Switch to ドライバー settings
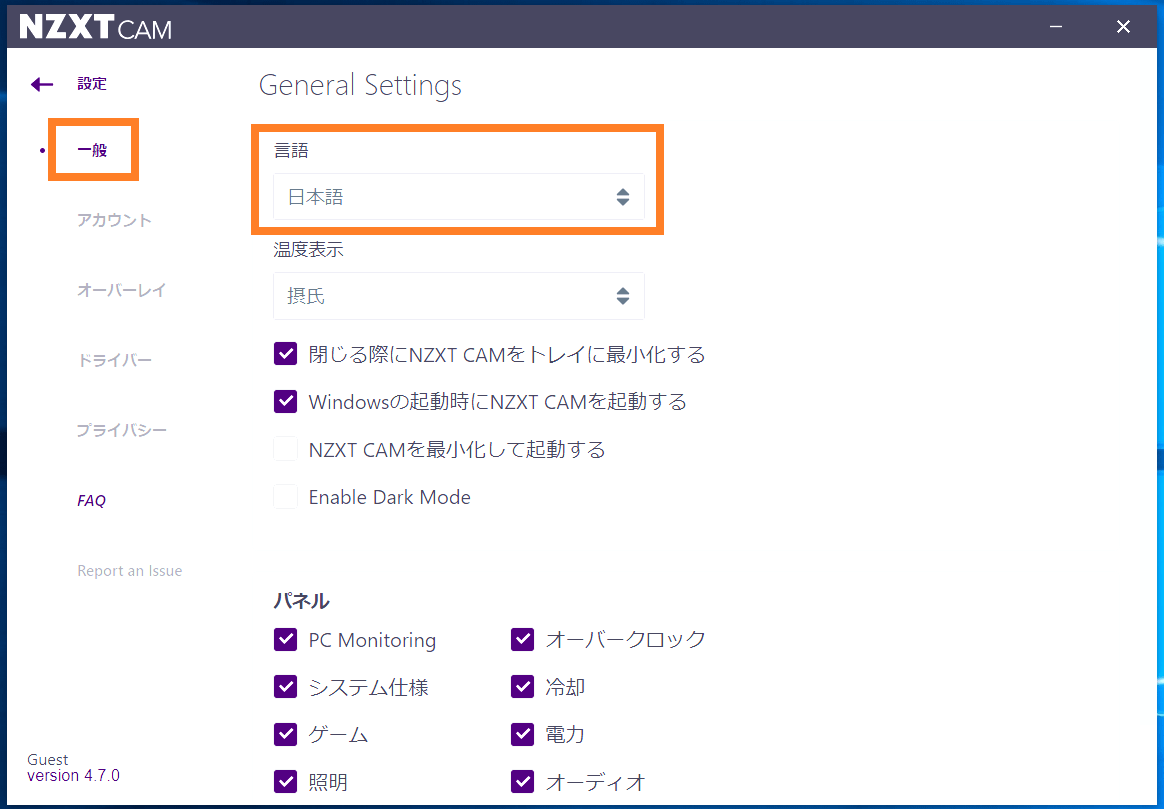The width and height of the screenshot is (1164, 809). [114, 361]
